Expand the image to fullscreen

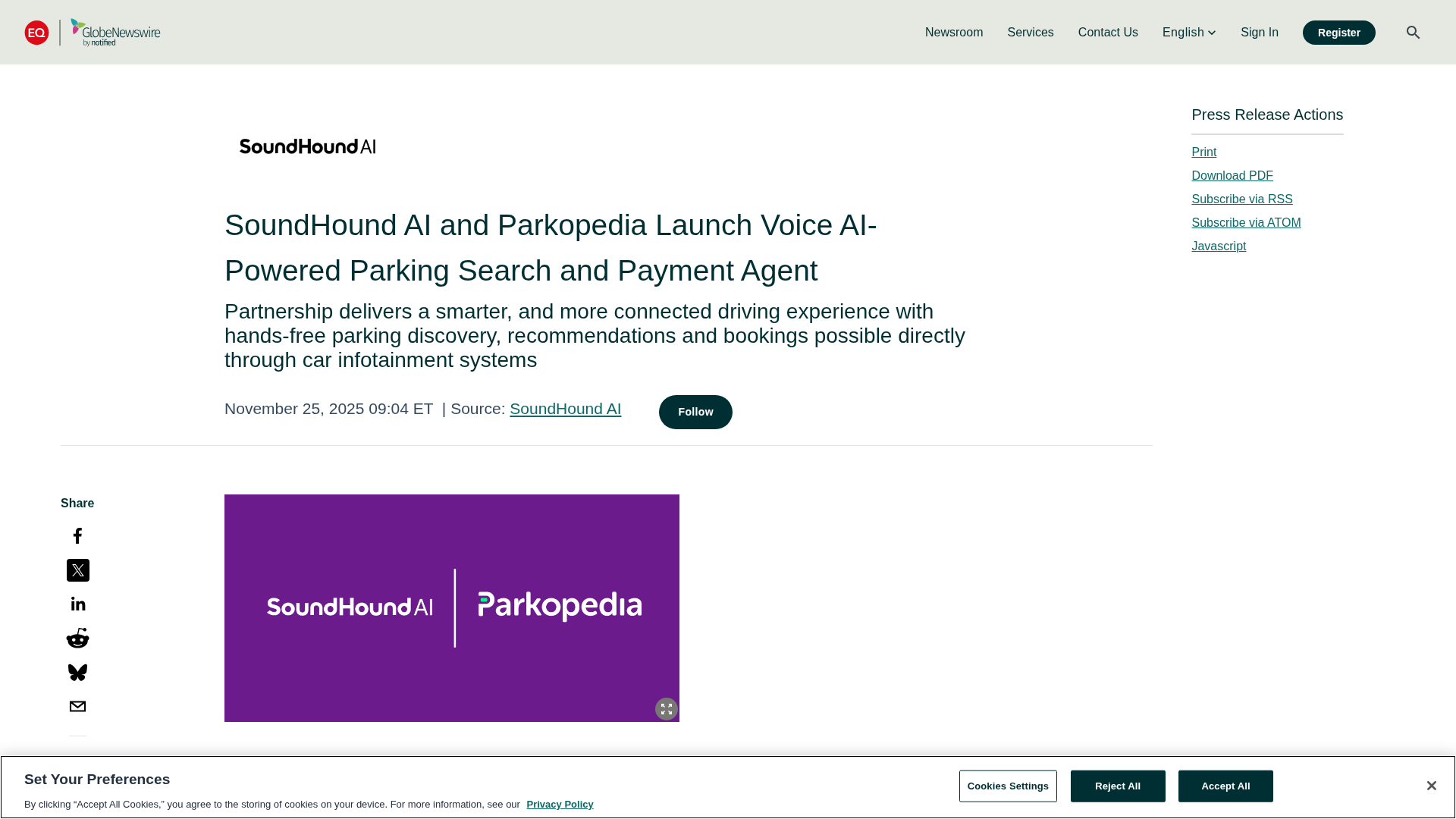pos(666,709)
